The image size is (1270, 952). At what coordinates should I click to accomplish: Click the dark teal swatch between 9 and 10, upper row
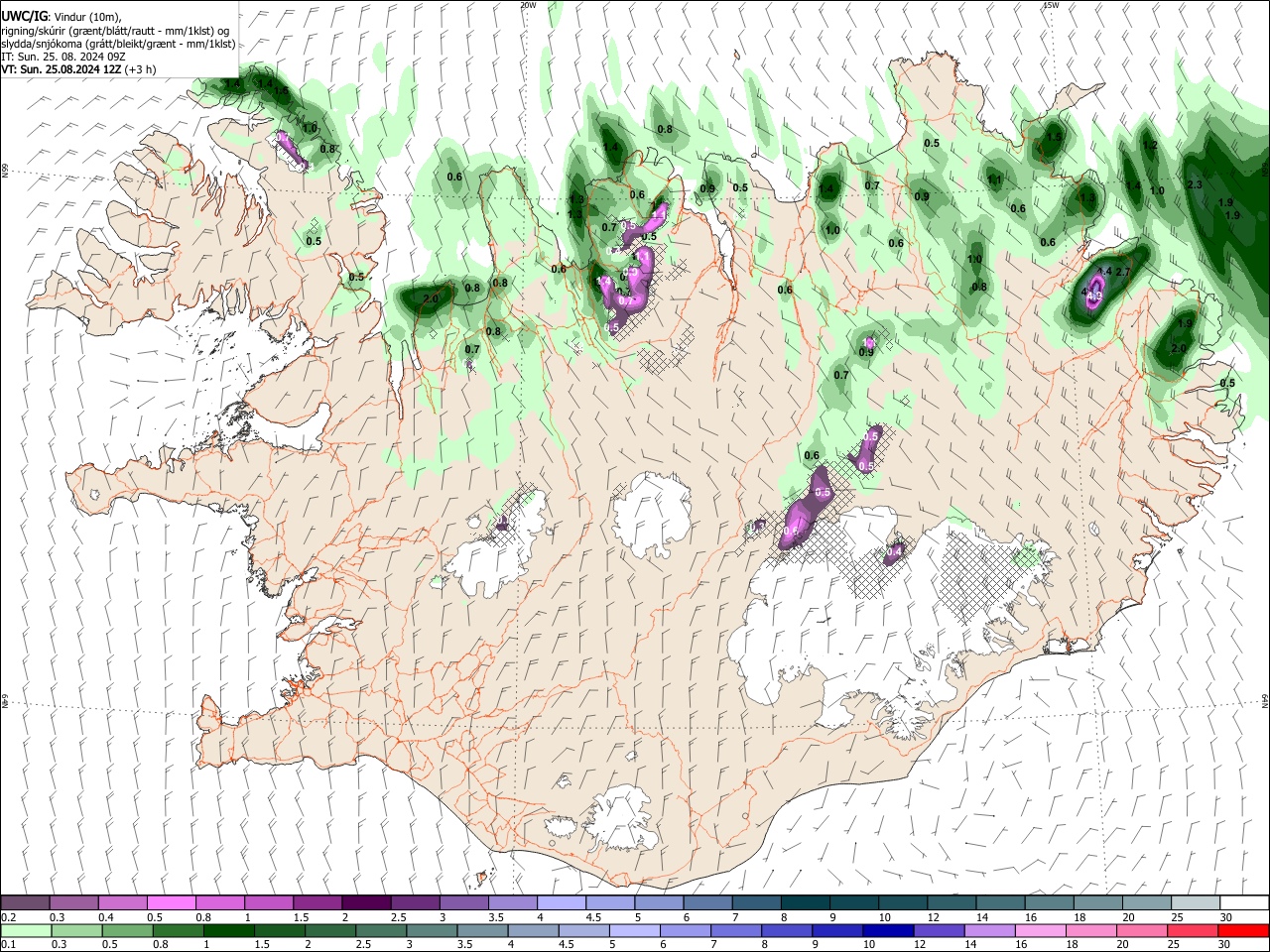(852, 903)
